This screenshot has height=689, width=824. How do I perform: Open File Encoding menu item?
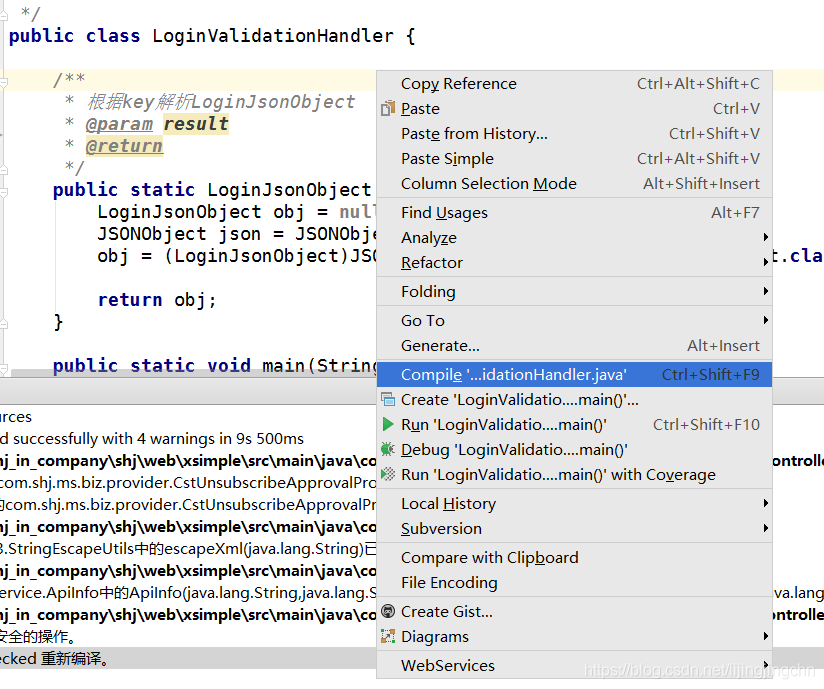click(574, 582)
